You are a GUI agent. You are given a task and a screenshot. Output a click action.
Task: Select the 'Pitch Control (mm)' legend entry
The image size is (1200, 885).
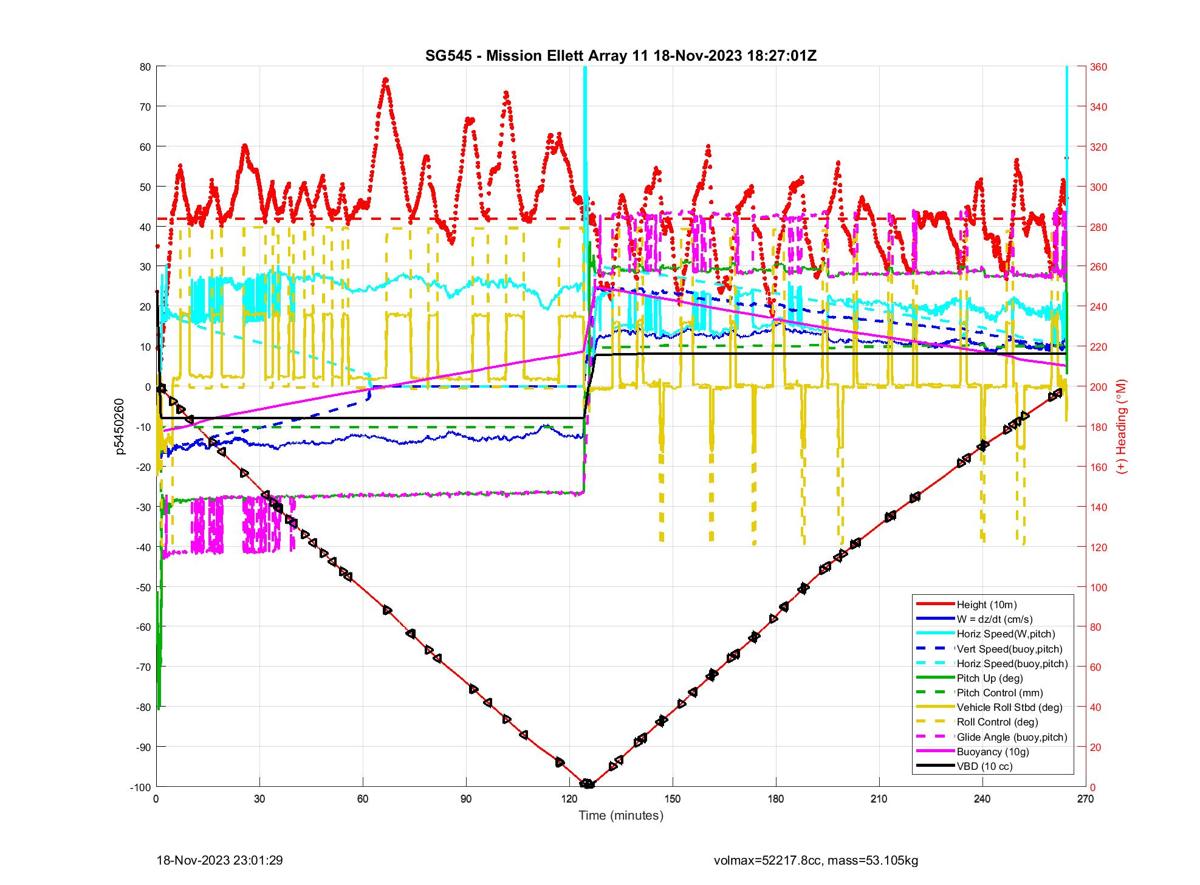coord(998,692)
